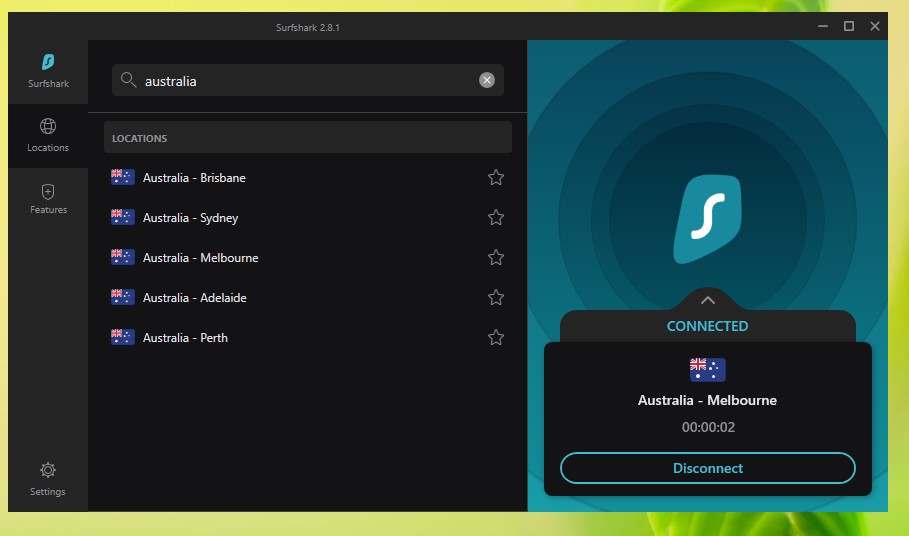The image size is (909, 536).
Task: Click the LOCATIONS section header
Action: pos(308,137)
